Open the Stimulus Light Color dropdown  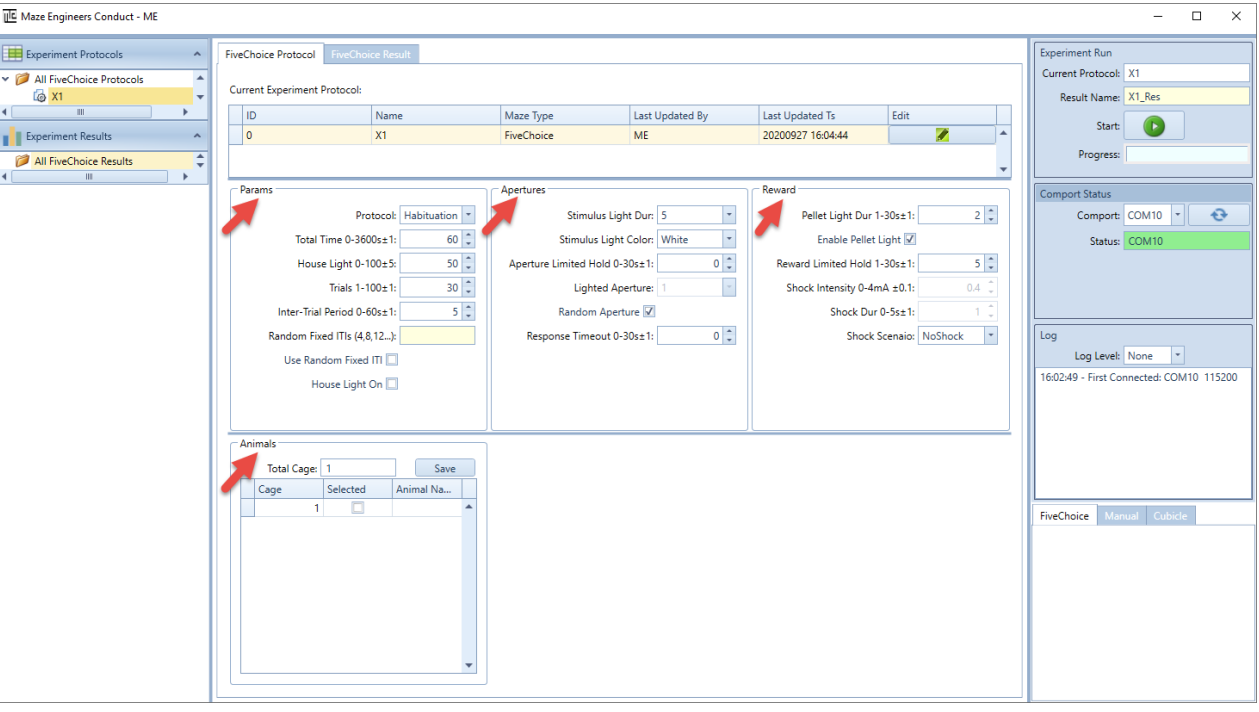(729, 240)
